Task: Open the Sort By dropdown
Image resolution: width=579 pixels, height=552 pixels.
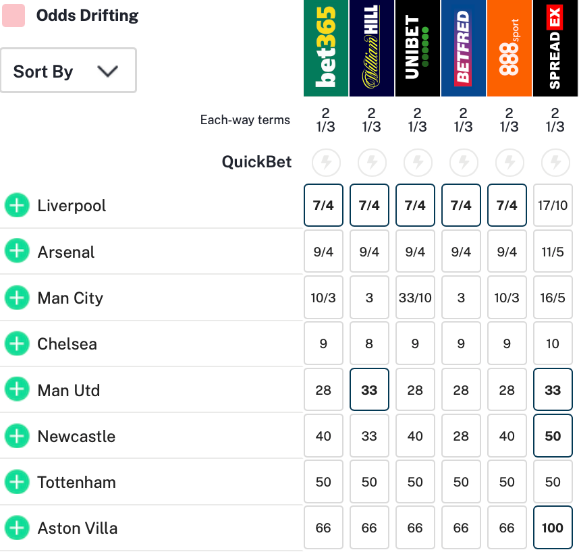Action: [68, 70]
